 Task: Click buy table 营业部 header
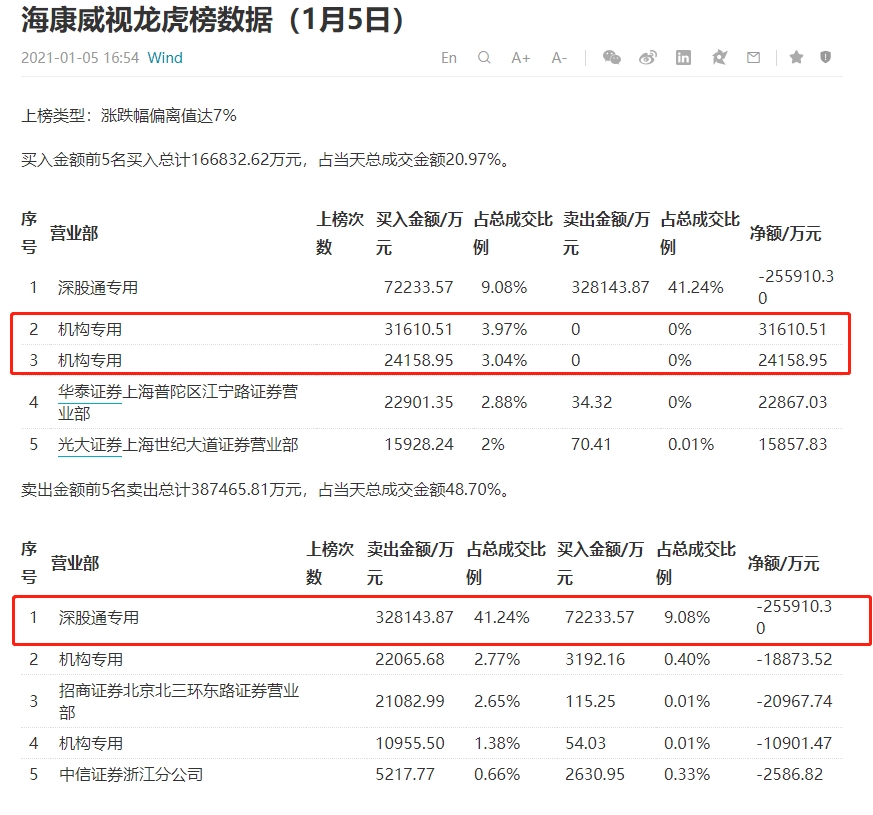74,233
